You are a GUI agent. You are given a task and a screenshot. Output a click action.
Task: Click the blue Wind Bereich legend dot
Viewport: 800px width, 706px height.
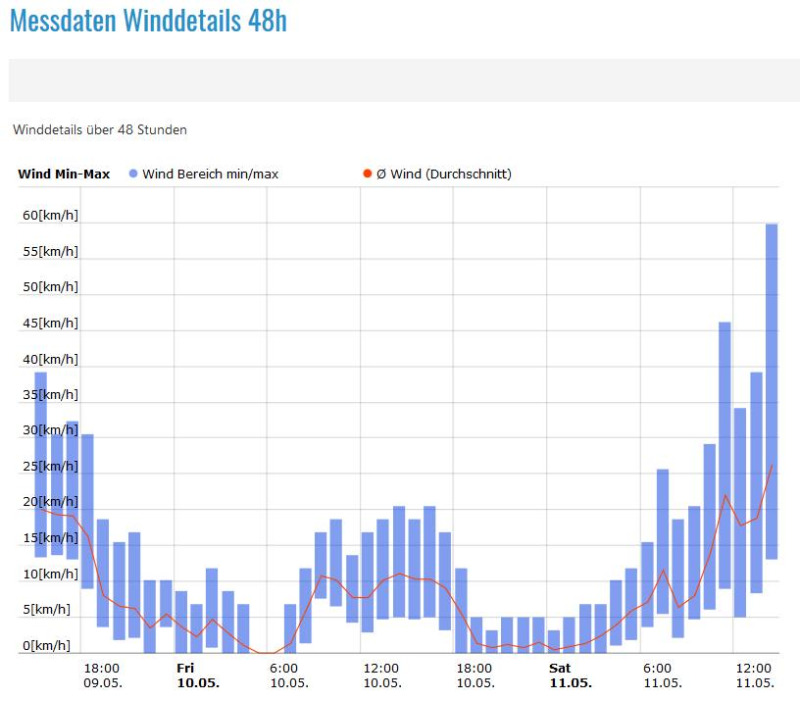pyautogui.click(x=133, y=174)
